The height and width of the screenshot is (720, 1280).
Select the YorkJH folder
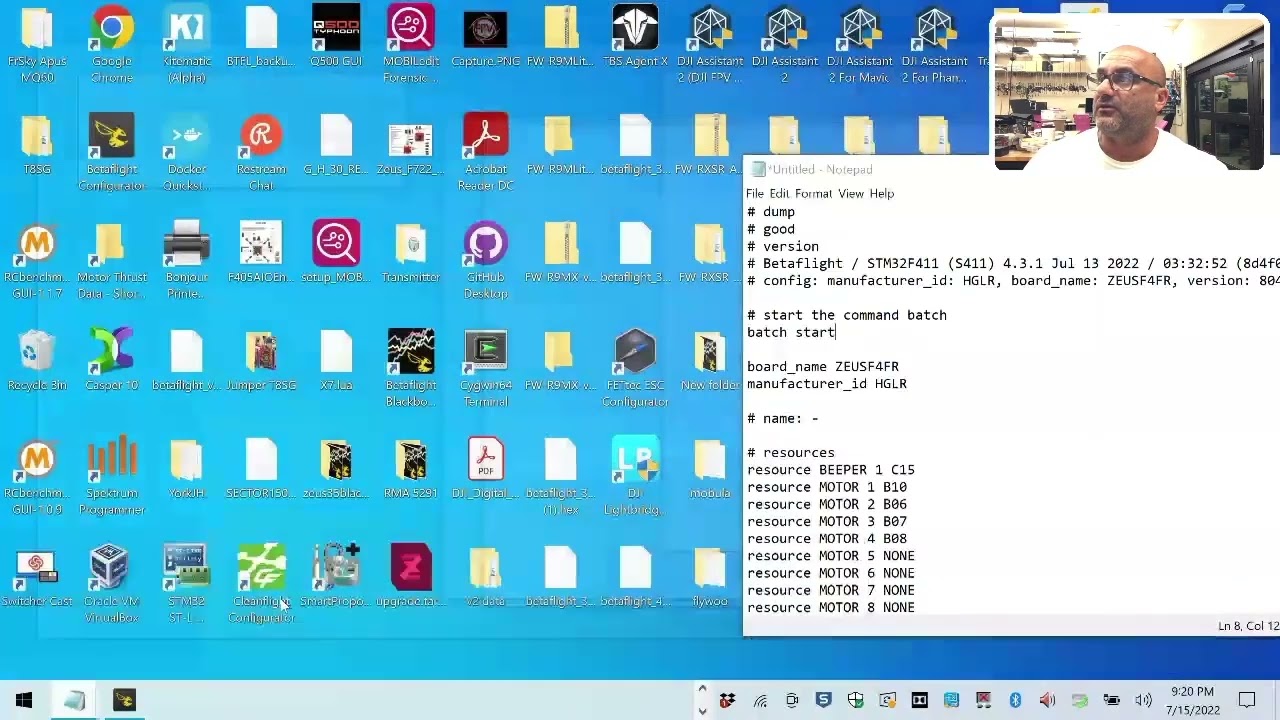pyautogui.click(x=187, y=468)
